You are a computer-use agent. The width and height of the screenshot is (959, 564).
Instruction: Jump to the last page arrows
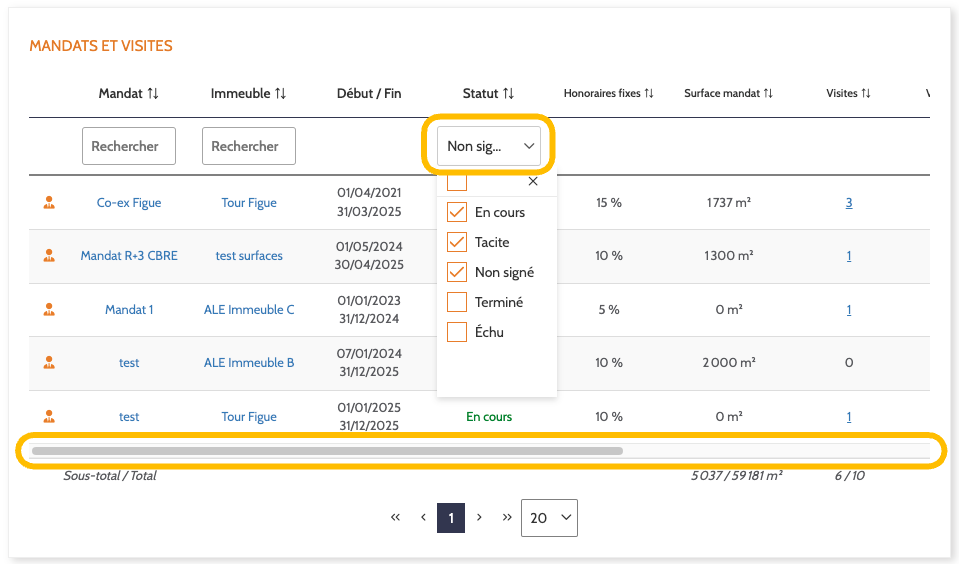coord(507,518)
